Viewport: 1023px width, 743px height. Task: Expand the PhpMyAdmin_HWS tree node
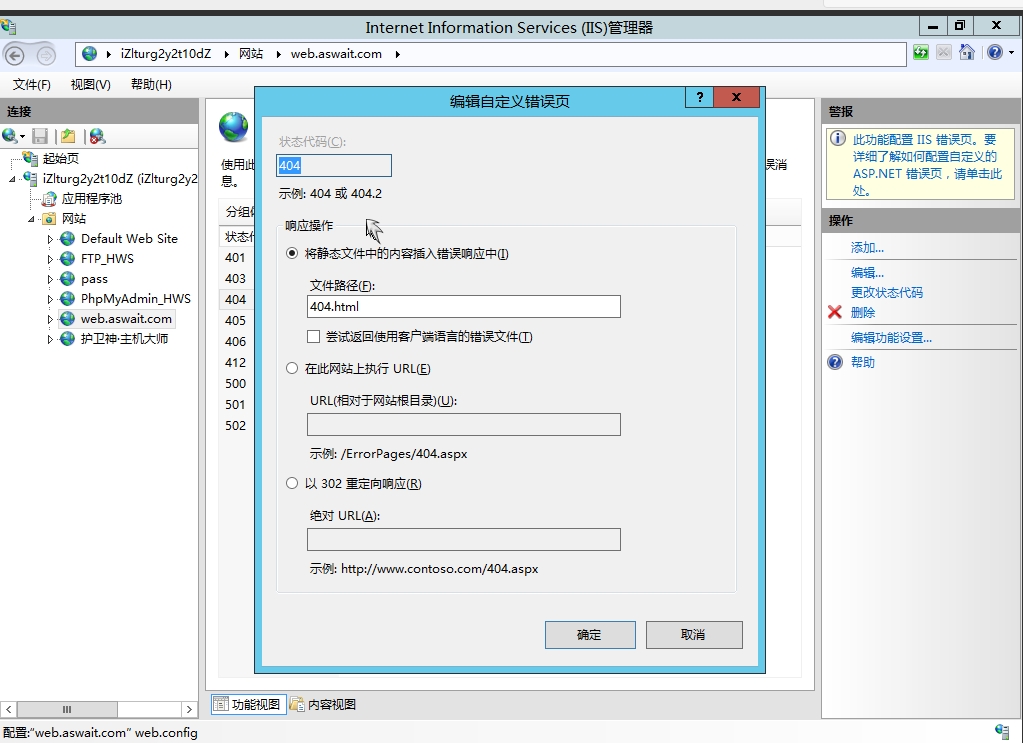point(51,299)
